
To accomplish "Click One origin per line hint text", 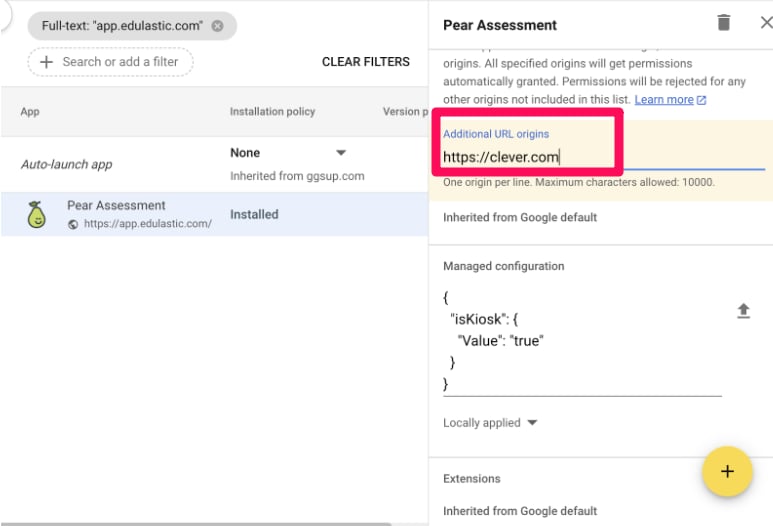I will point(579,182).
